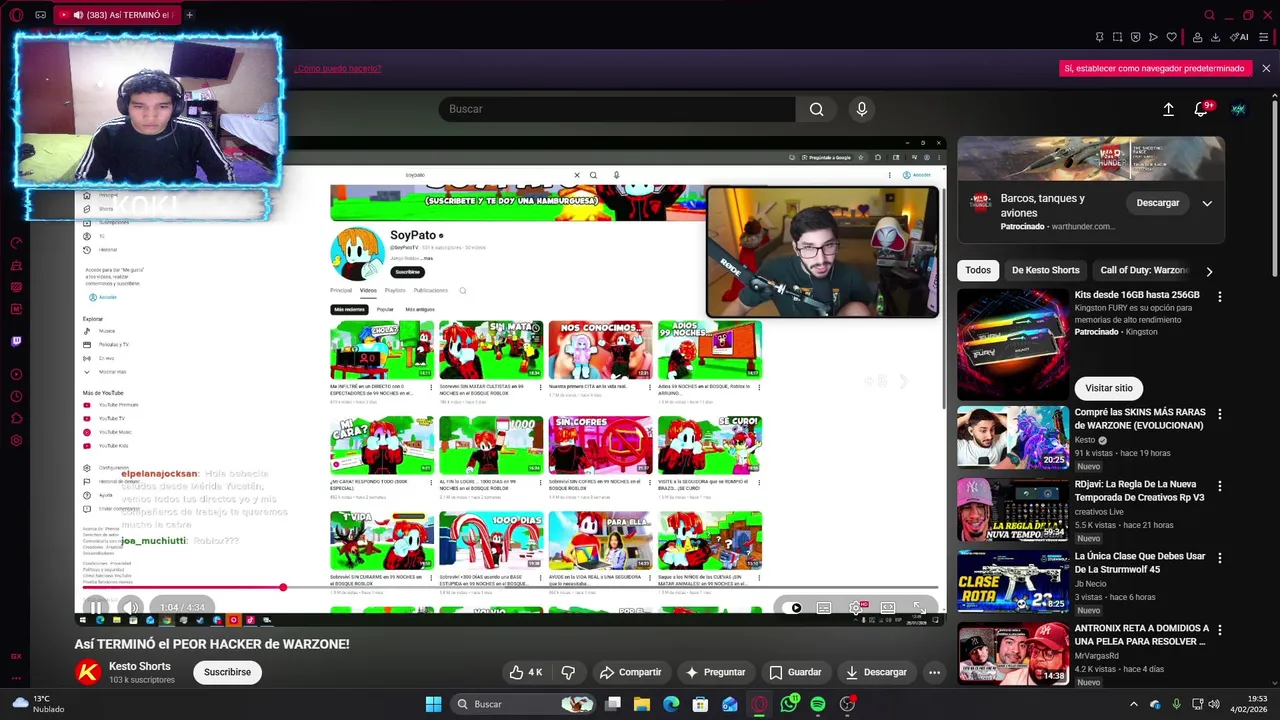Open the Windows Start menu

(x=433, y=704)
